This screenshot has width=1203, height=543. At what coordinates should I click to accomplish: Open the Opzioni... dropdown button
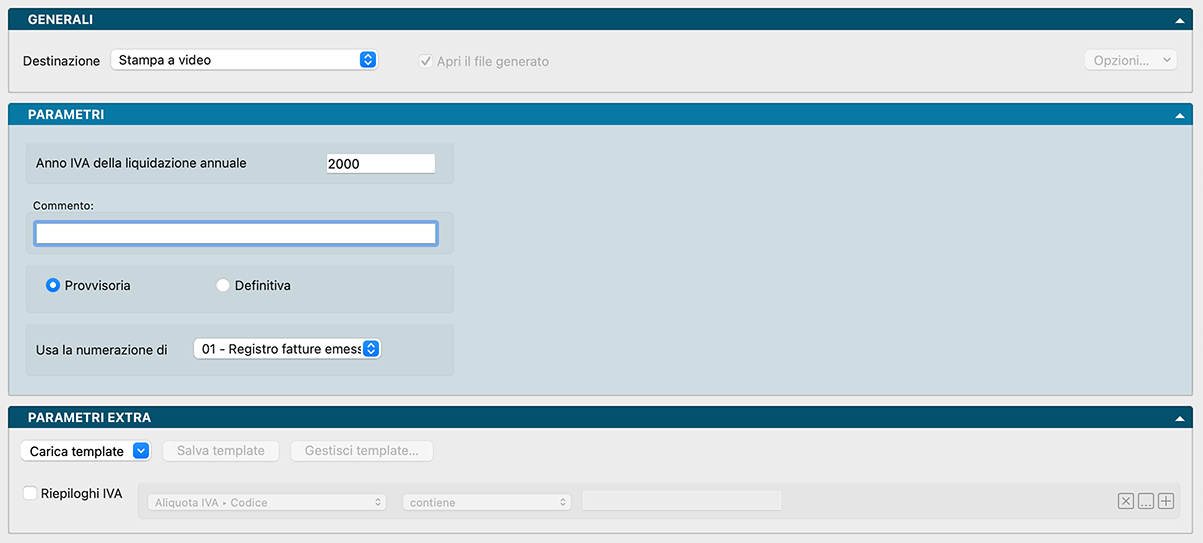(1130, 60)
